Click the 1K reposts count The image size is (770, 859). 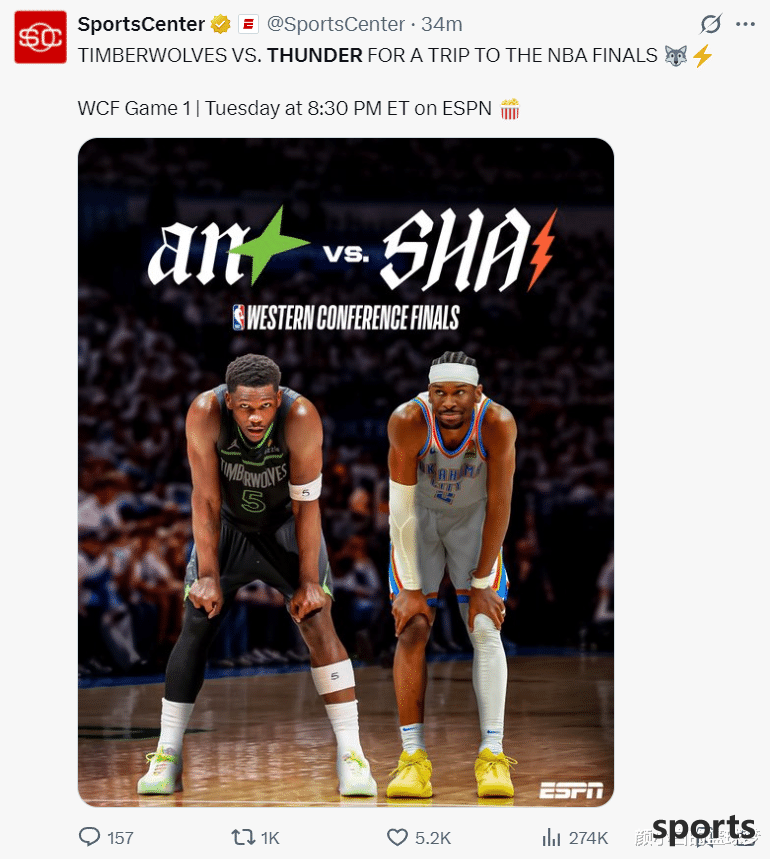coord(270,838)
